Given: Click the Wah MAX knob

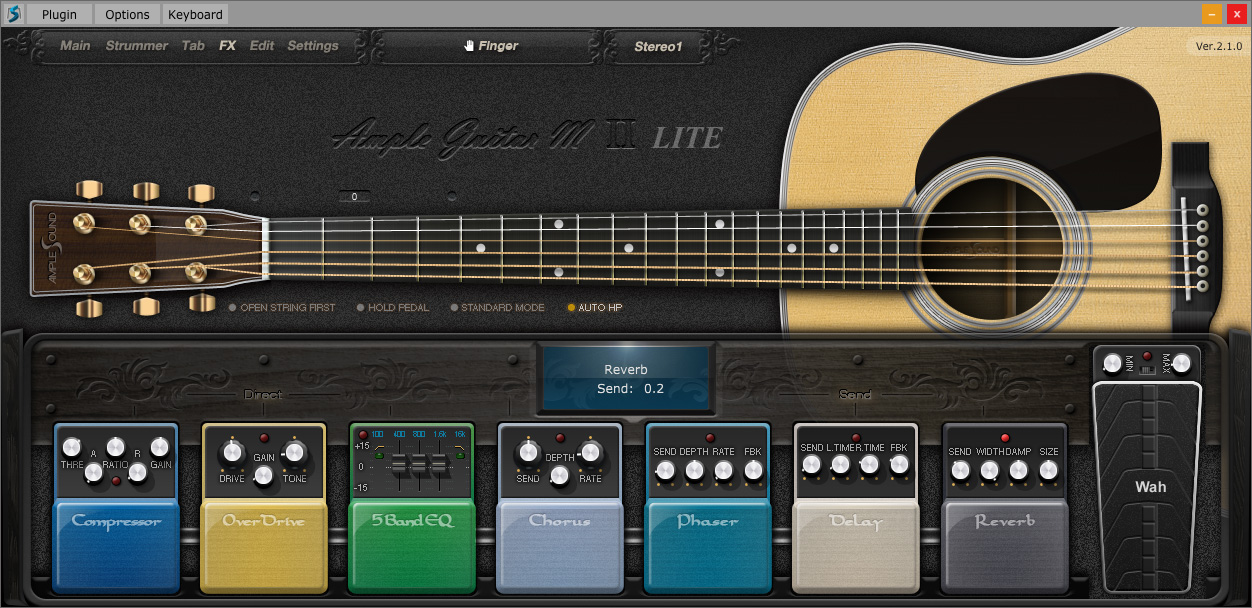Looking at the screenshot, I should 1182,364.
